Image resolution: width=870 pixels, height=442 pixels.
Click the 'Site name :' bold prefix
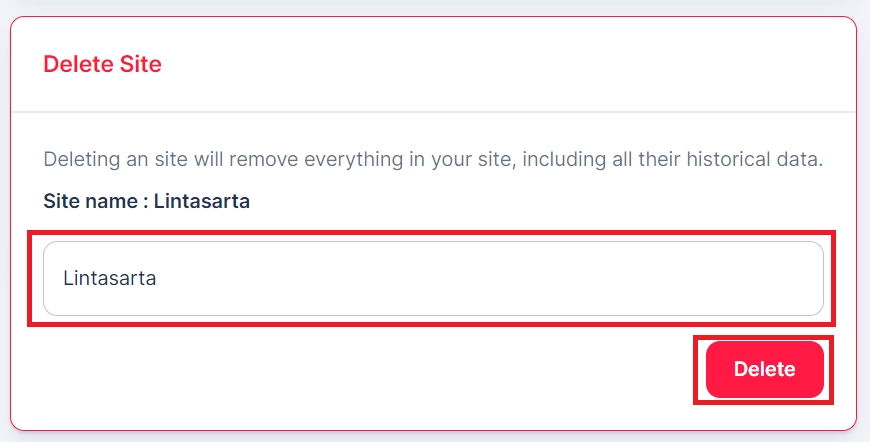coord(96,201)
